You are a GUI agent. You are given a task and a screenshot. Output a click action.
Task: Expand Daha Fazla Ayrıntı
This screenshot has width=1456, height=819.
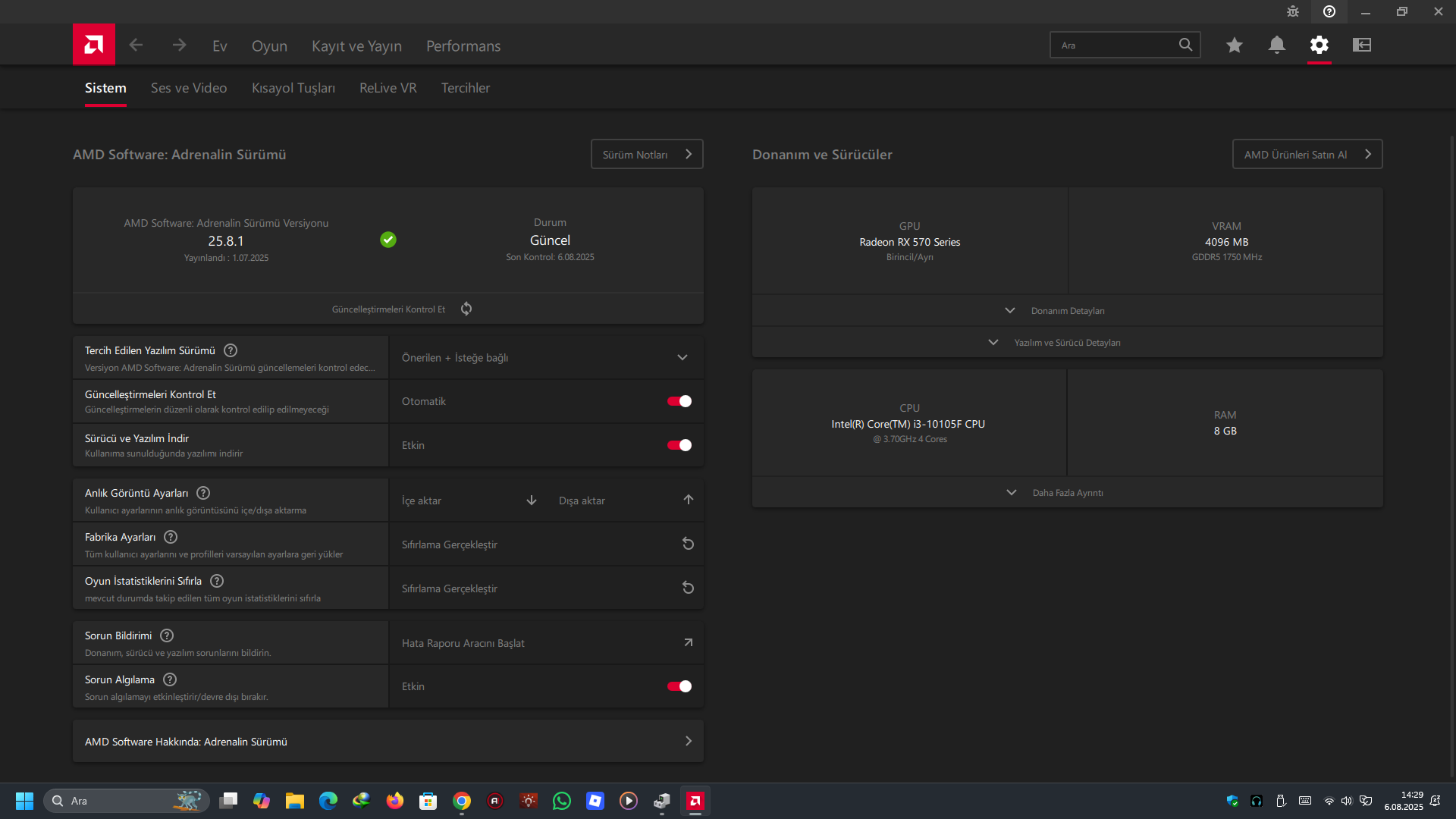point(1068,492)
